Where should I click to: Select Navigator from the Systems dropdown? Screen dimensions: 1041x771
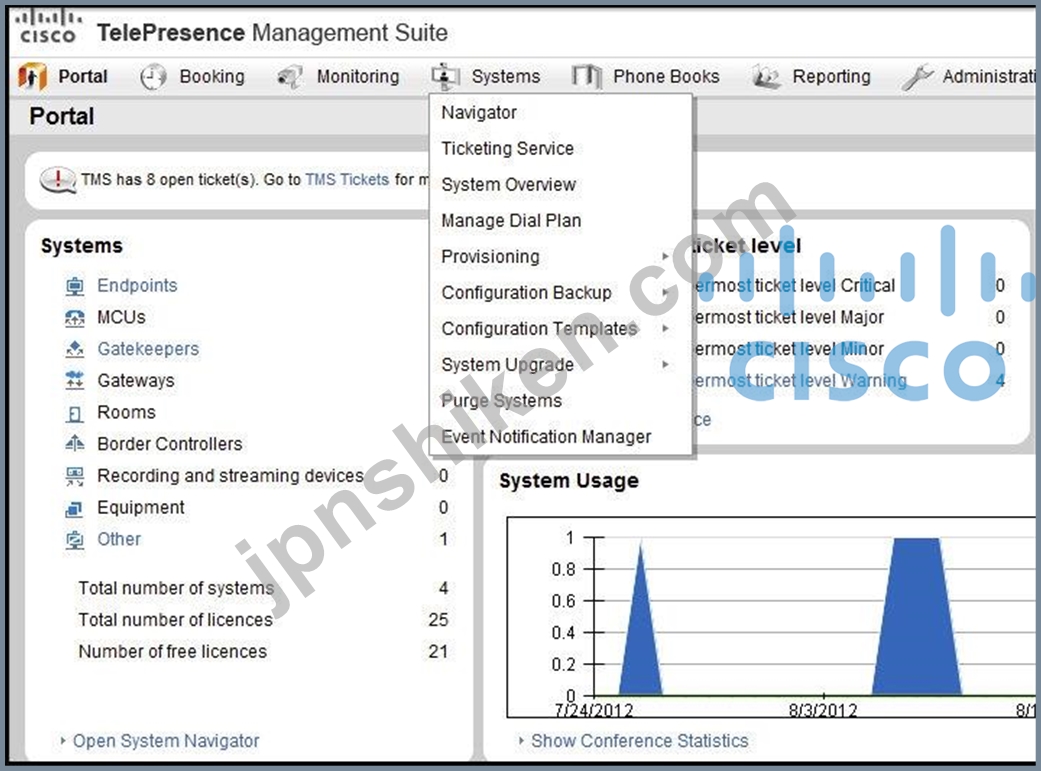(560, 113)
